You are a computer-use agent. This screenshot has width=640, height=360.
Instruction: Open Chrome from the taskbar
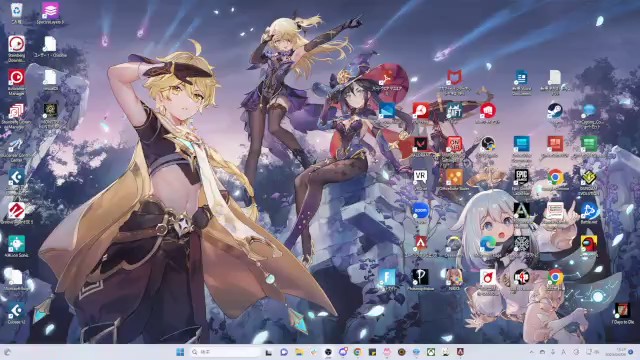(x=358, y=352)
